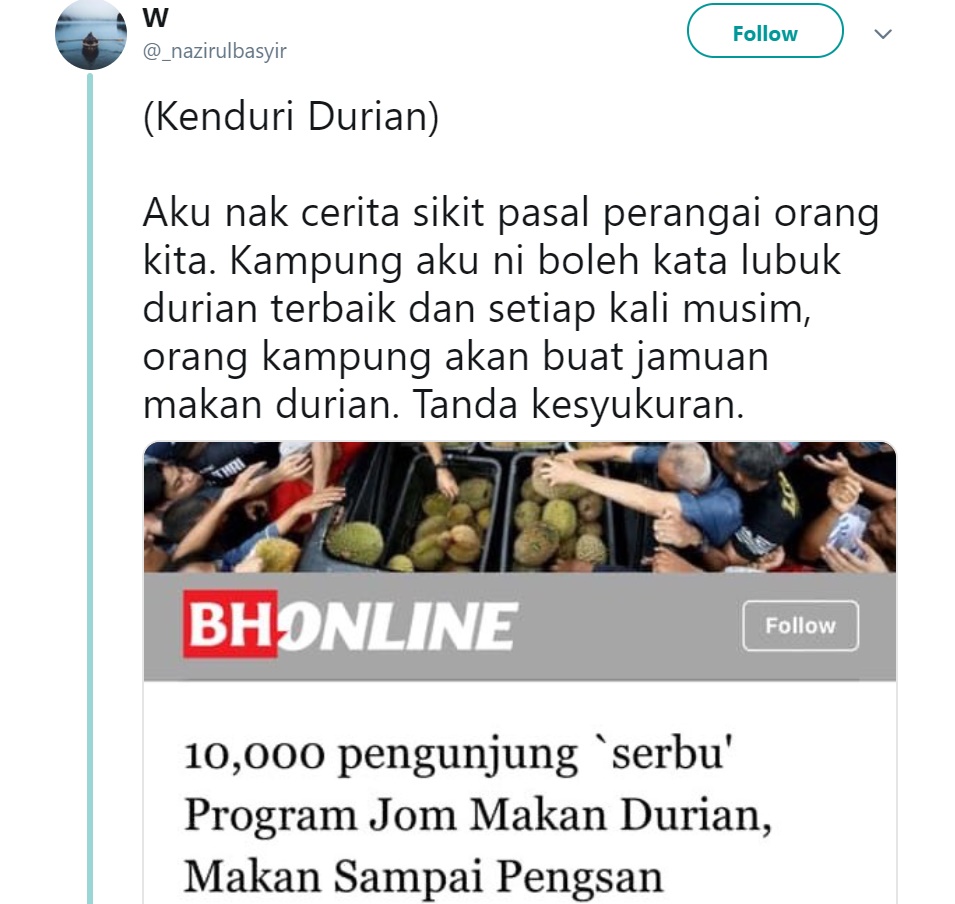The height and width of the screenshot is (904, 955).
Task: Click the display name W
Action: tap(155, 18)
